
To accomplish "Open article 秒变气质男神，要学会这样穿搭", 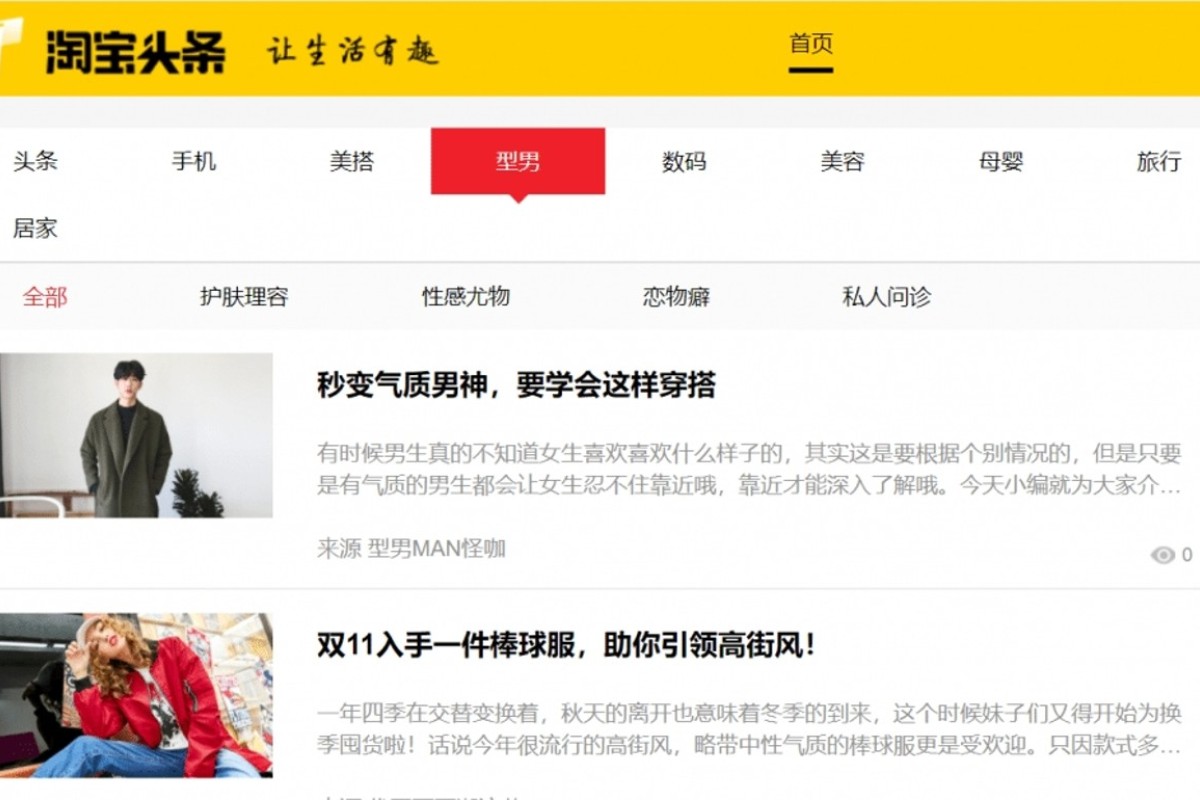I will click(x=516, y=385).
